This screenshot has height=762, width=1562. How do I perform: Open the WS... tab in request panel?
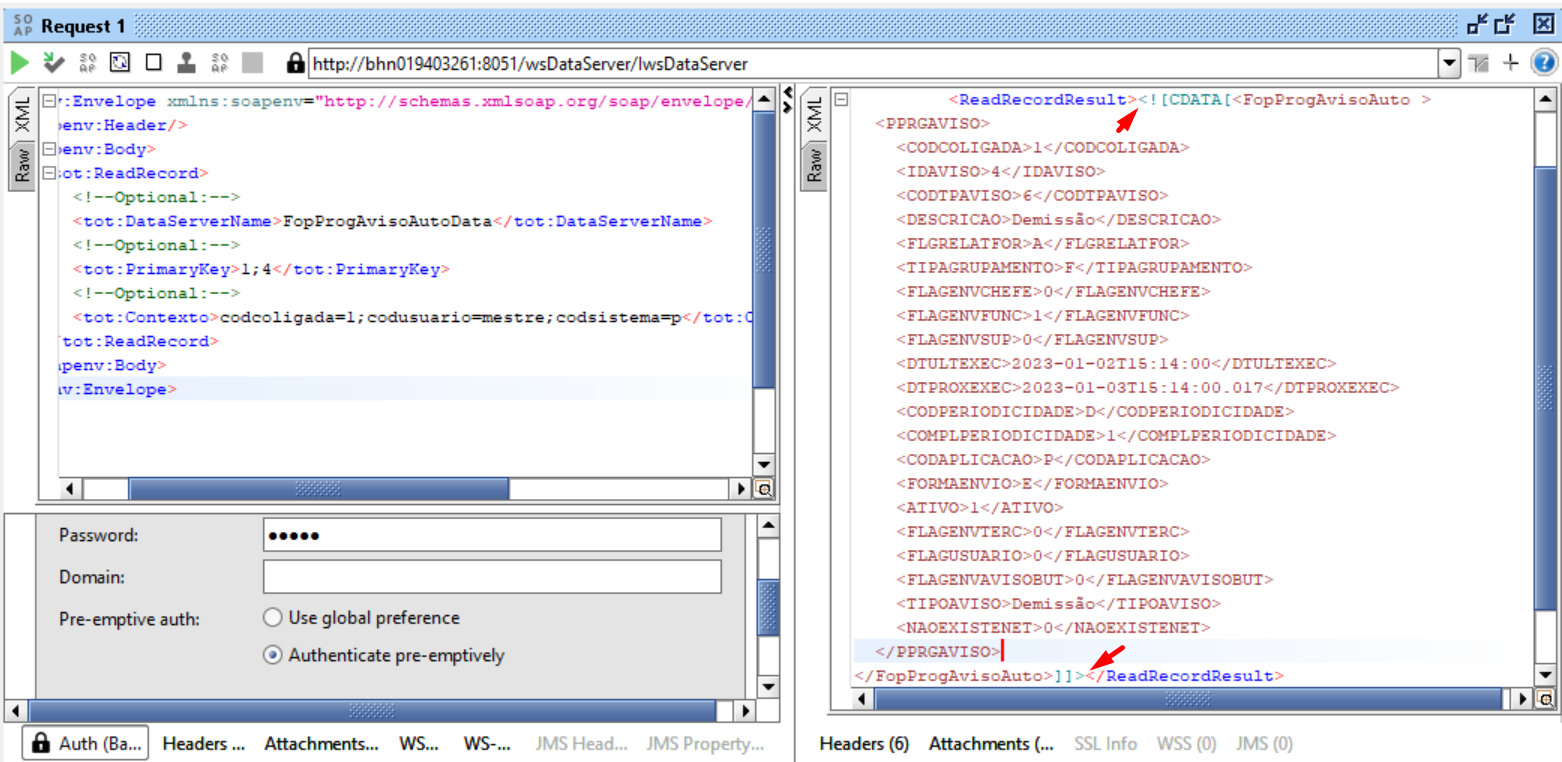(418, 743)
